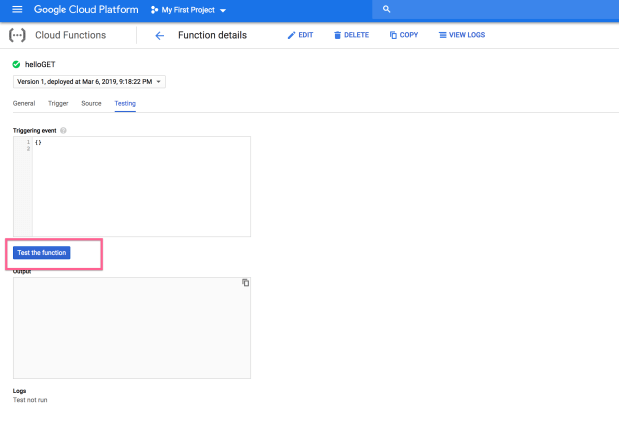This screenshot has width=619, height=426.
Task: Go back using the arrow icon
Action: pyautogui.click(x=159, y=36)
